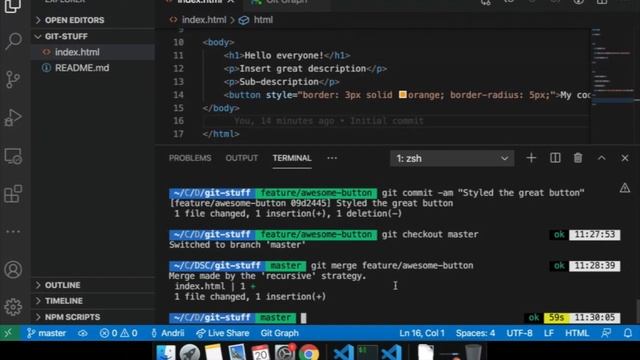This screenshot has height=360, width=640.
Task: Close the terminal panel with X
Action: coord(624,158)
